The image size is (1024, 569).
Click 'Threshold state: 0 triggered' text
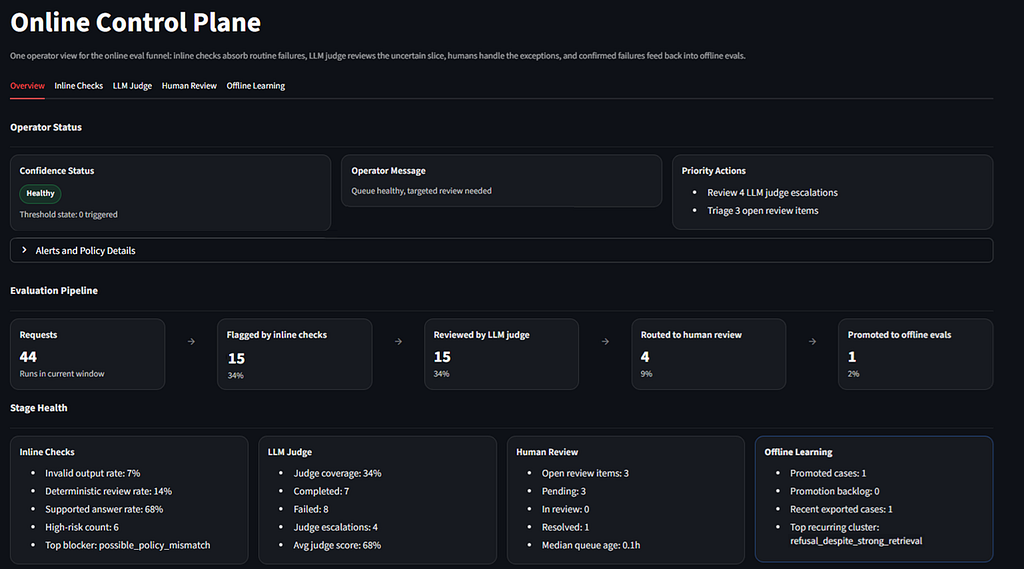point(69,214)
